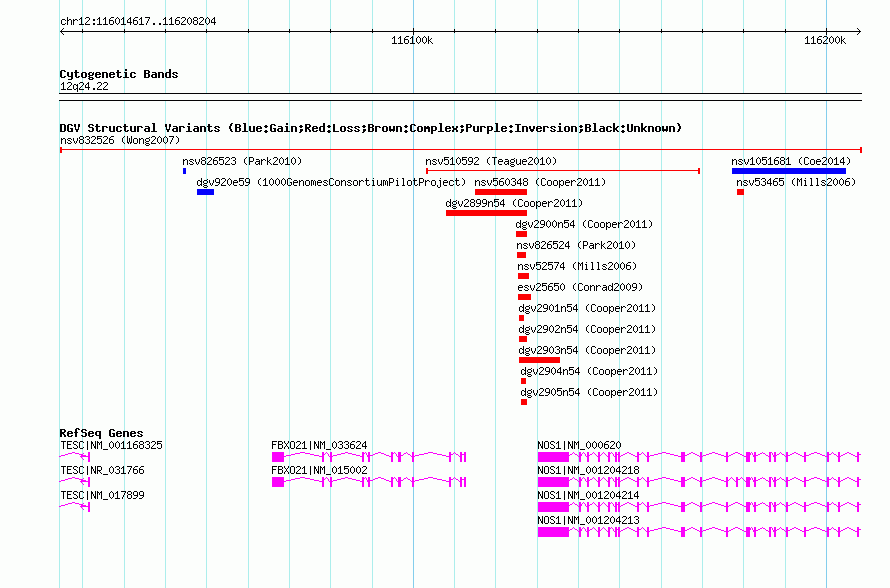
Task: Select NOS1|NM_001204214 gene label
Action: click(x=588, y=495)
